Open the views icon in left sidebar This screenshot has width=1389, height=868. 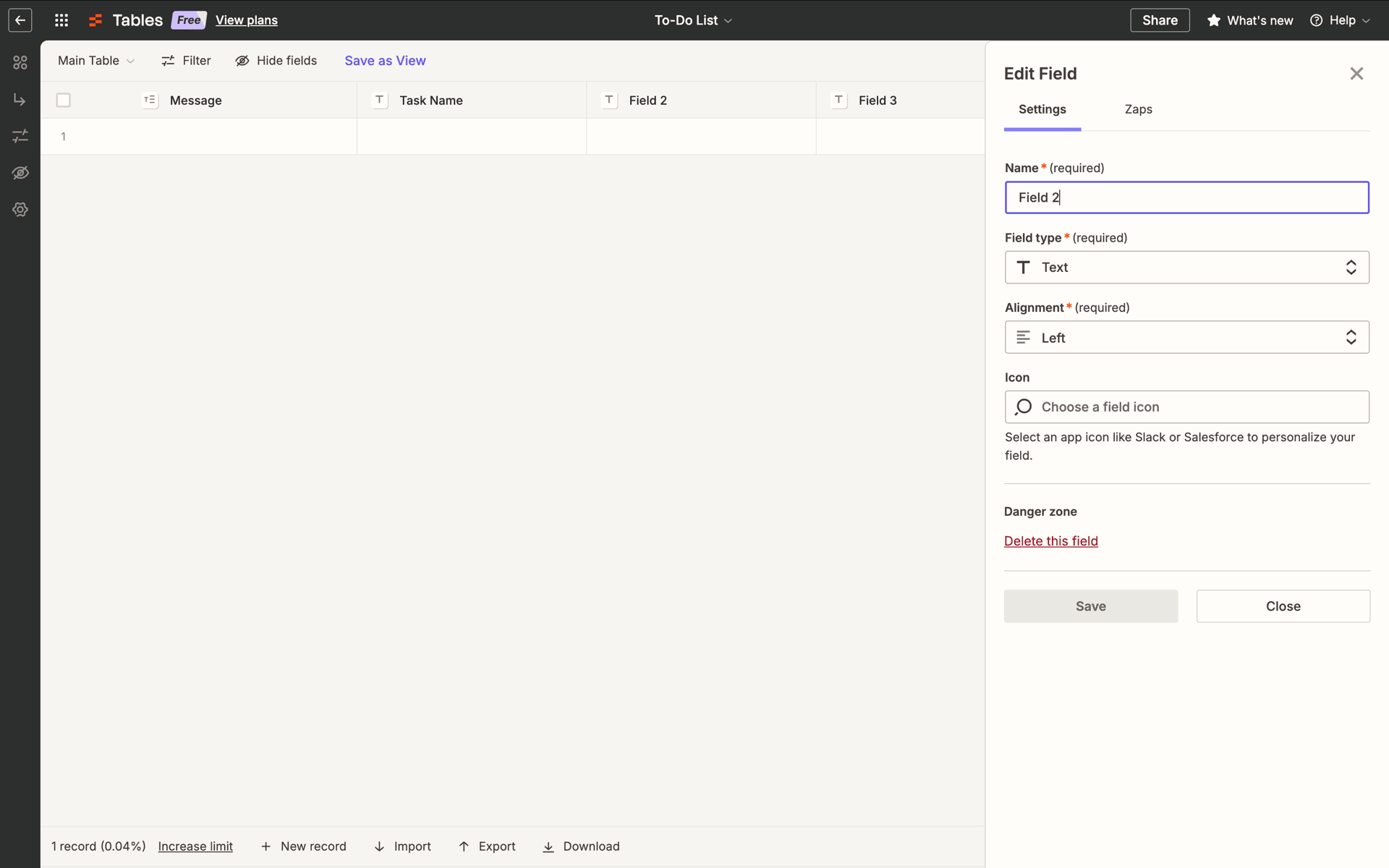[20, 63]
